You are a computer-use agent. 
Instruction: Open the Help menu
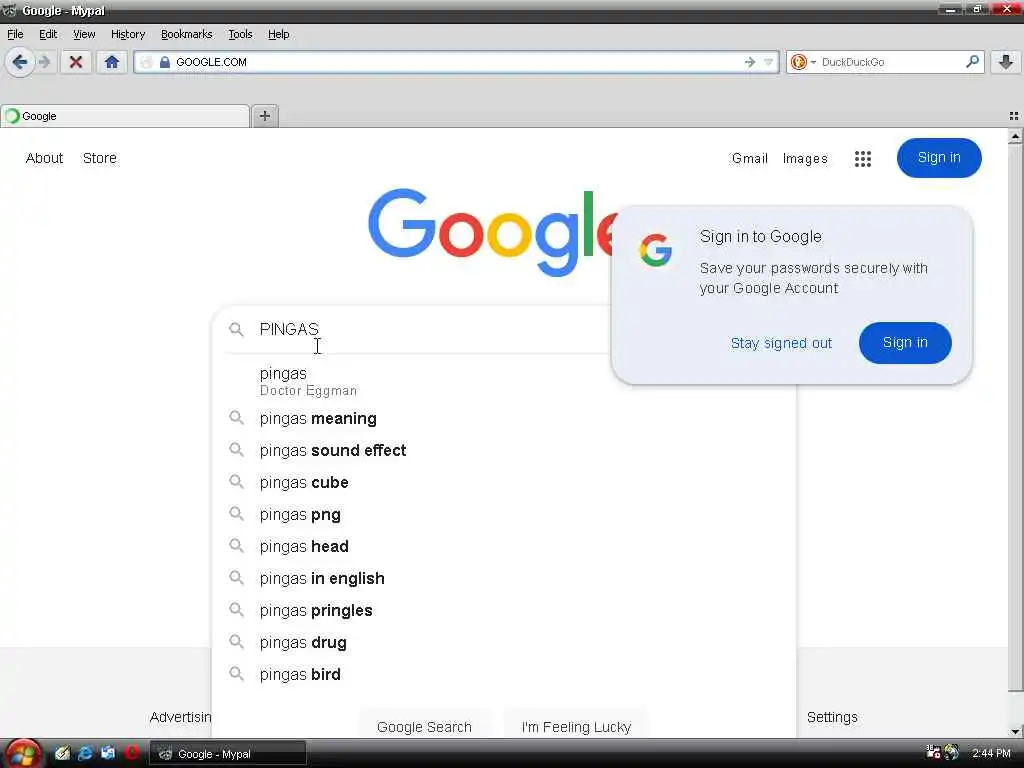pos(278,34)
